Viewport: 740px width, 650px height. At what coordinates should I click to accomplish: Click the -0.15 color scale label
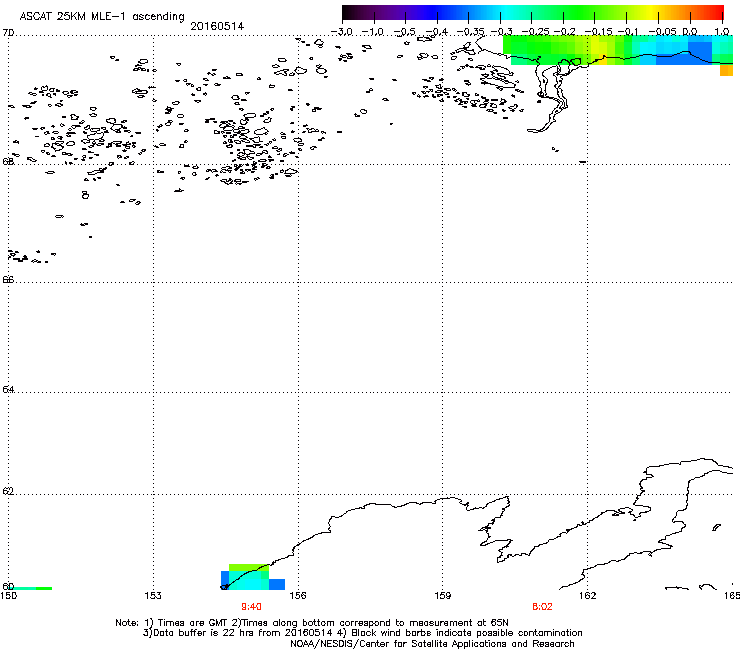coord(598,32)
